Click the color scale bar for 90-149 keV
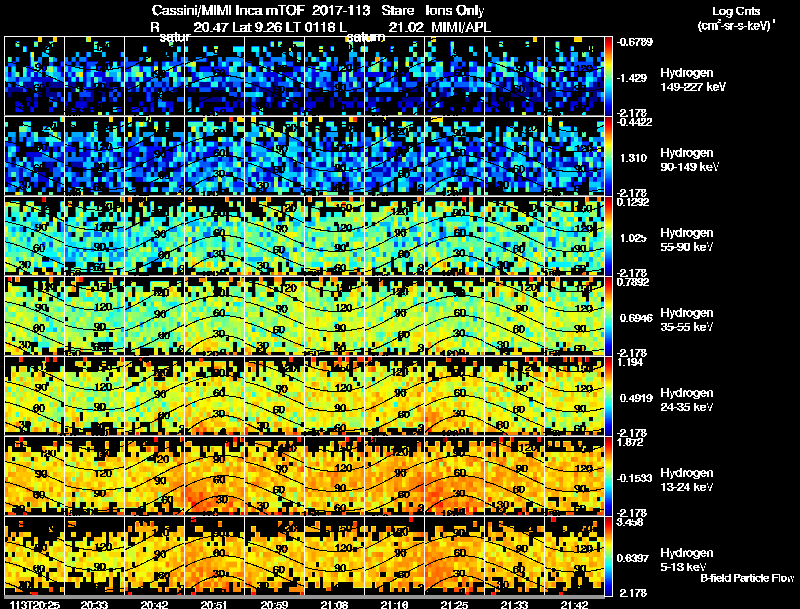The image size is (800, 609). [x=608, y=156]
